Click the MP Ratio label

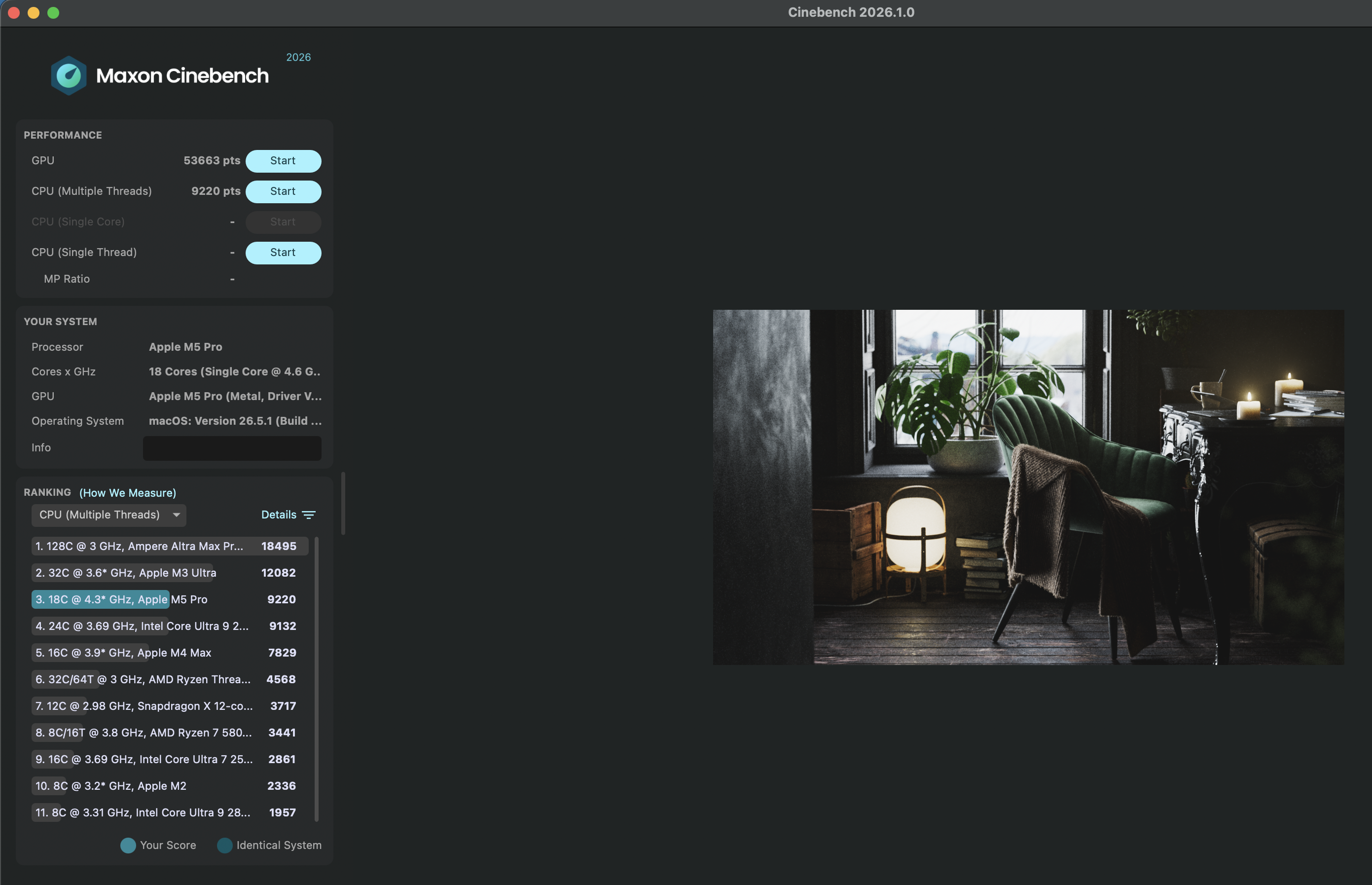click(67, 279)
